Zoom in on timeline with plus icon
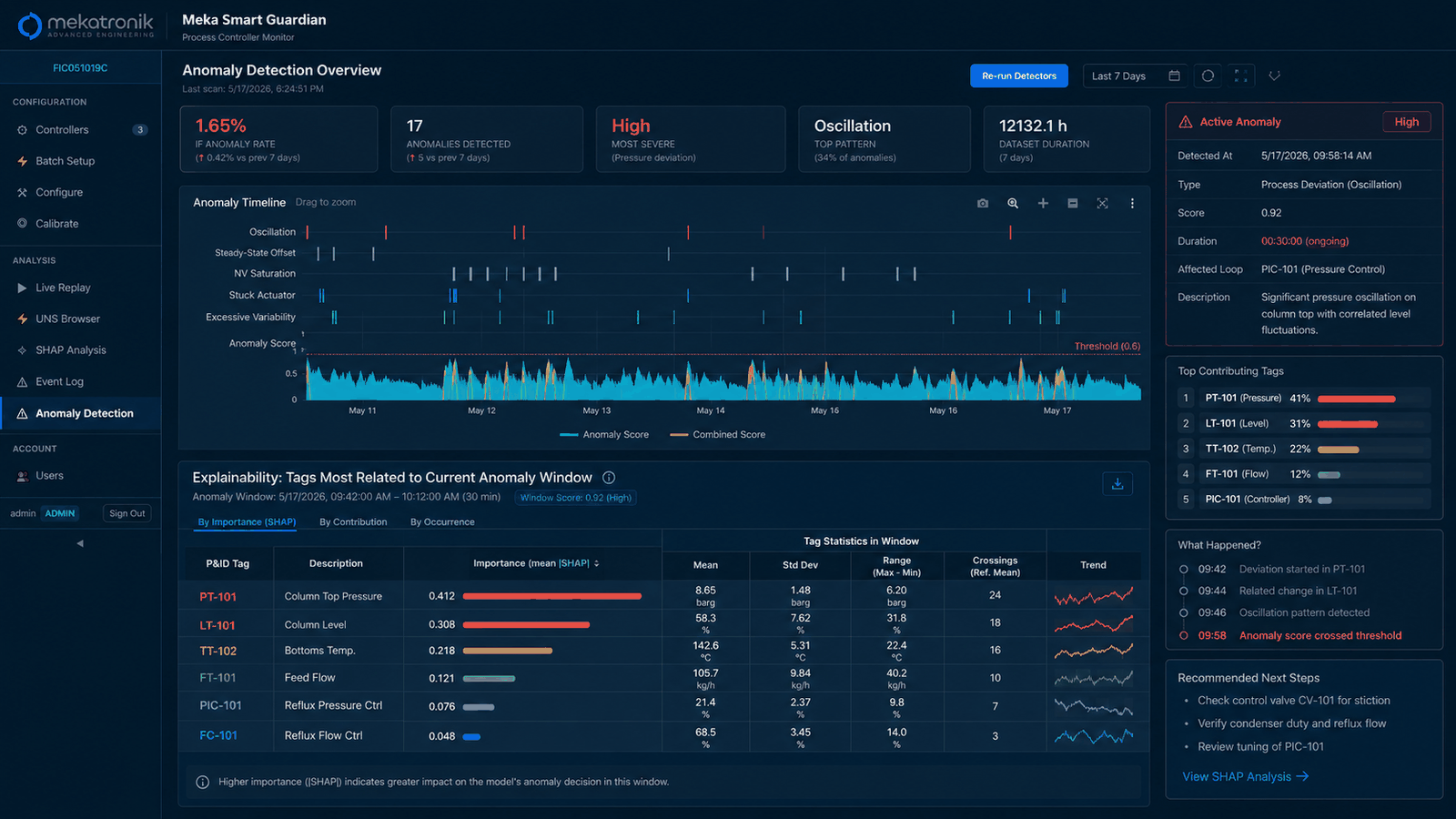The image size is (1456, 819). (1043, 203)
